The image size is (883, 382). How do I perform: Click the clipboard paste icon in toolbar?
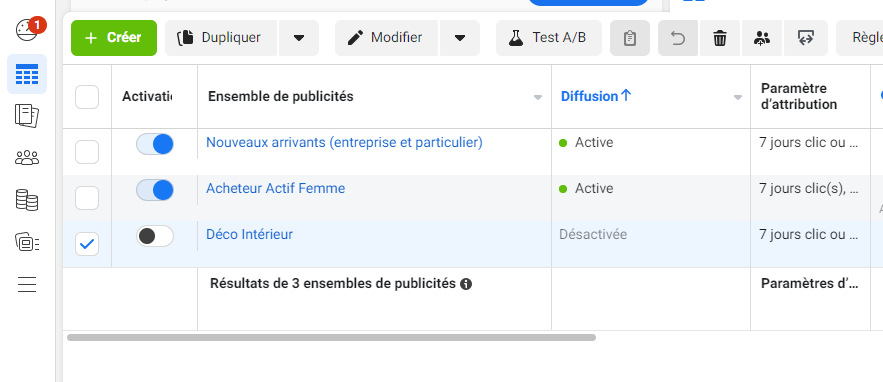(x=630, y=38)
